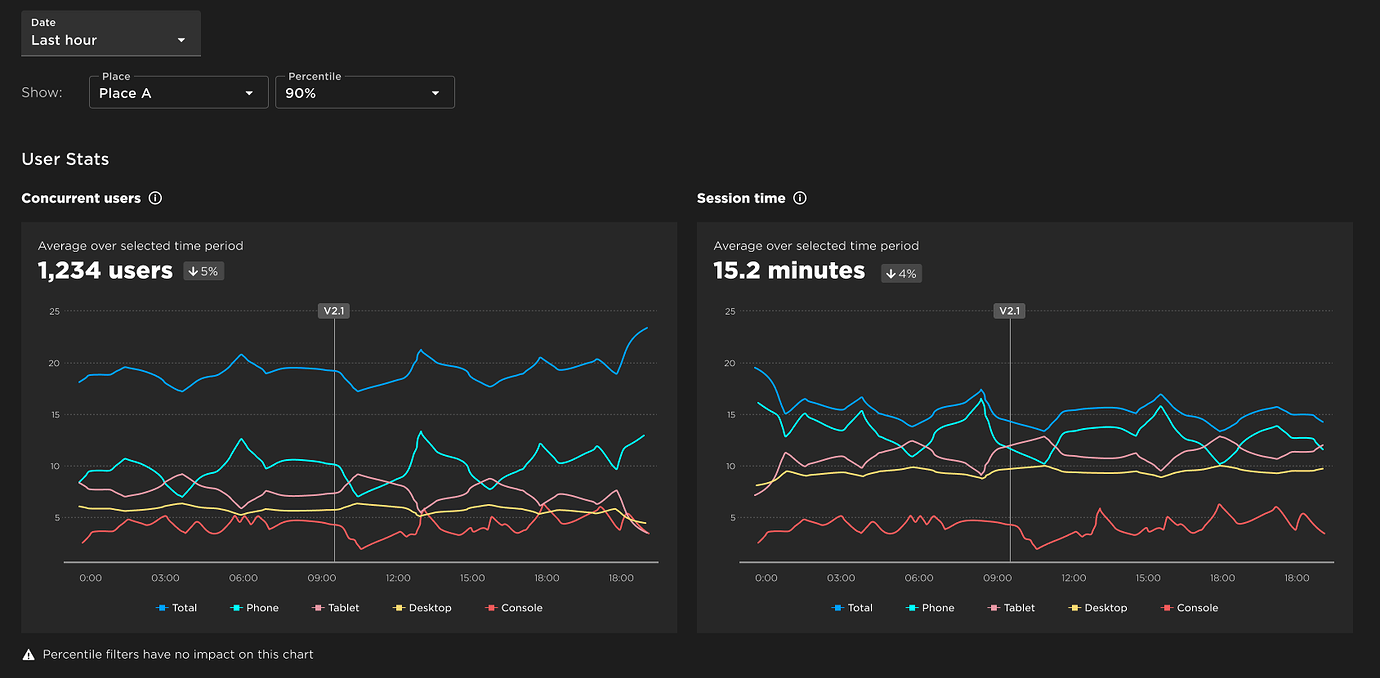Click the blue Total legend marker under Concurrent users
This screenshot has width=1380, height=678.
162,607
